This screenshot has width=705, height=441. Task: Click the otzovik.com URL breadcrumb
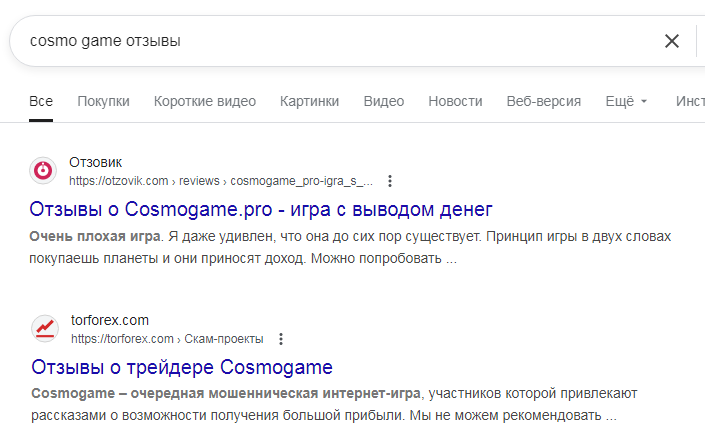click(x=221, y=181)
